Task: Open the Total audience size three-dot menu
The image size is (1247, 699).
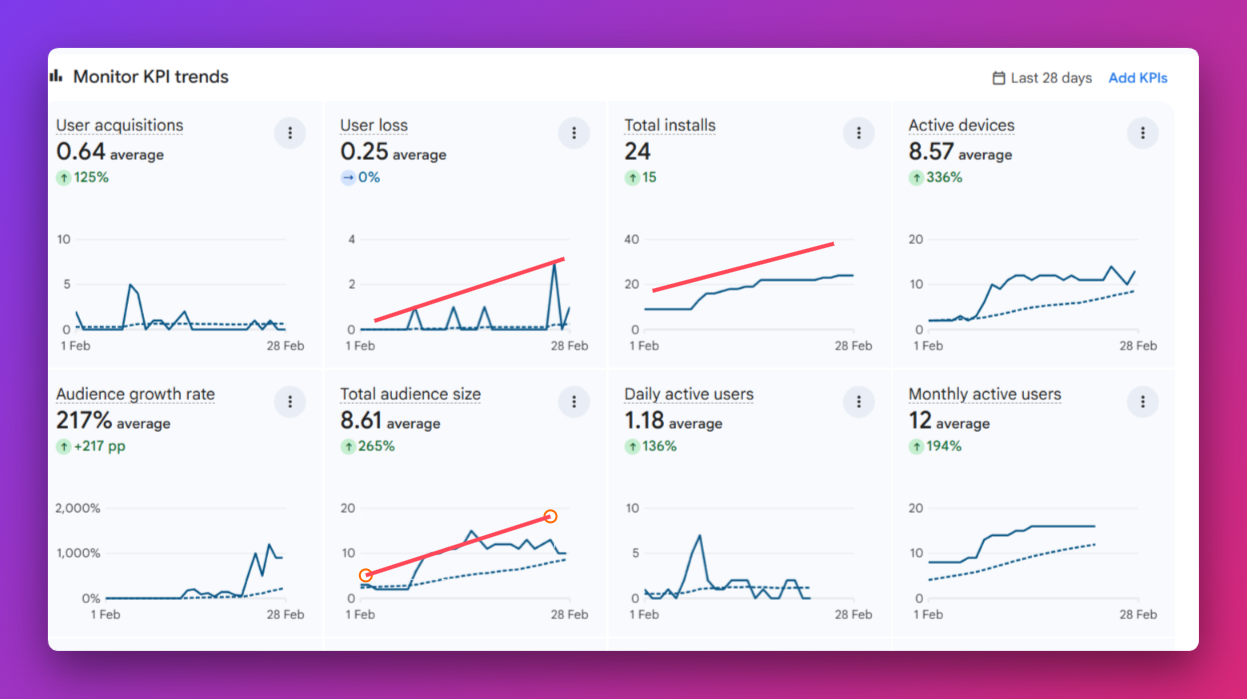Action: (574, 402)
